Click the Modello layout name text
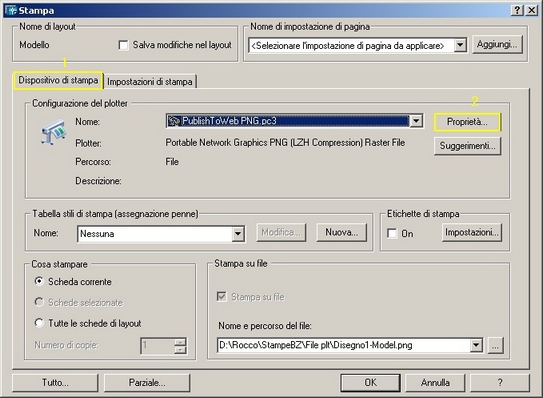The width and height of the screenshot is (543, 398). 34,45
